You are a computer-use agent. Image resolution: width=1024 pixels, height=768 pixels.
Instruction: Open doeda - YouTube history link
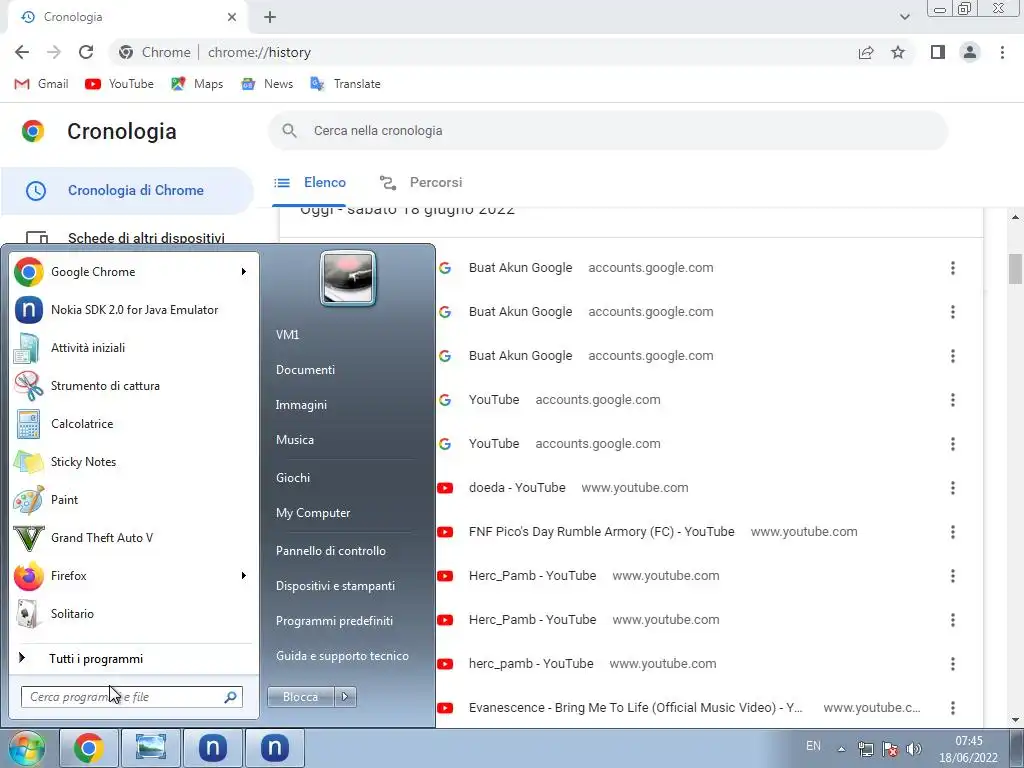point(517,488)
